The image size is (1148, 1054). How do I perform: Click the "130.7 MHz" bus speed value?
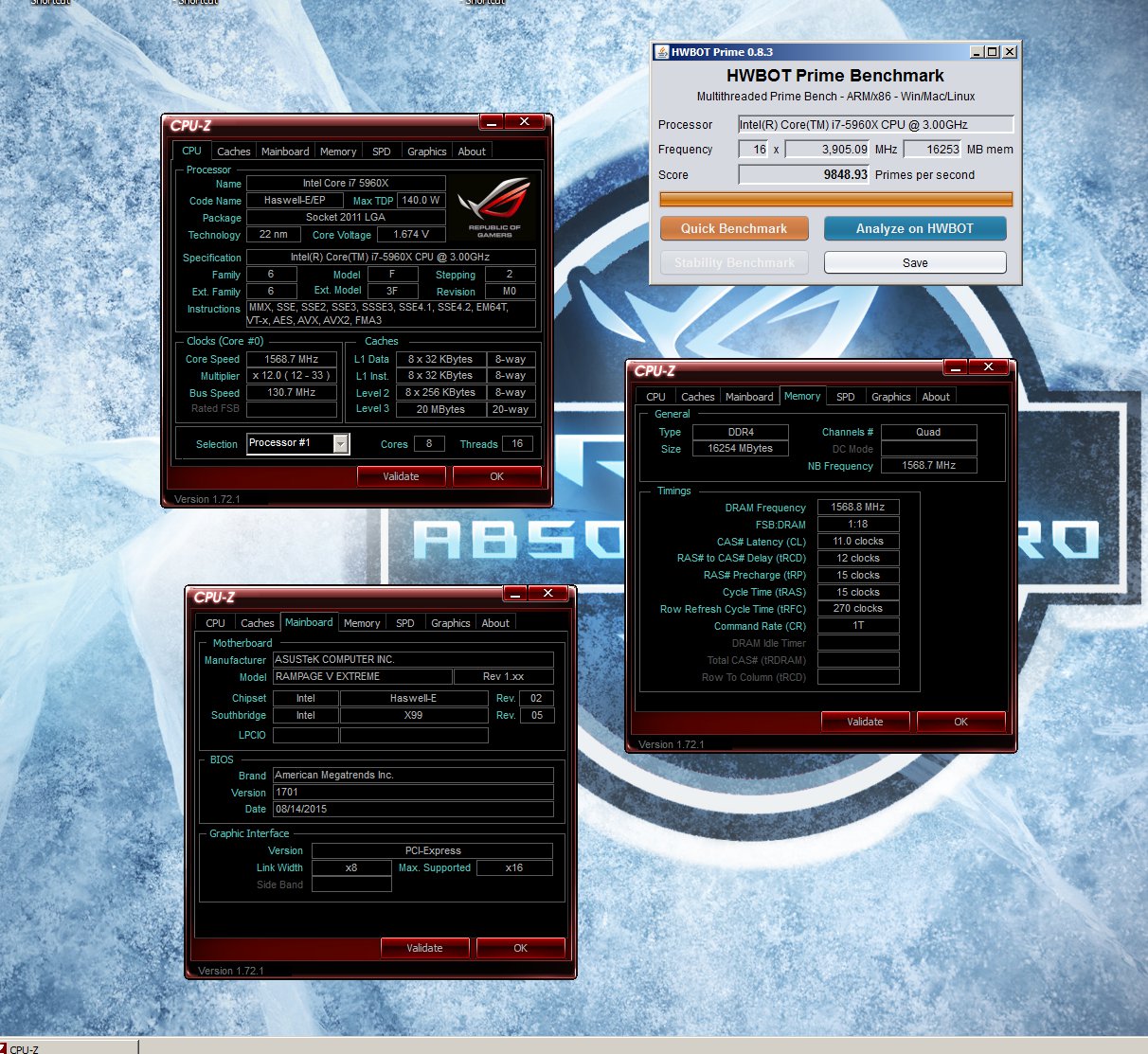click(292, 392)
